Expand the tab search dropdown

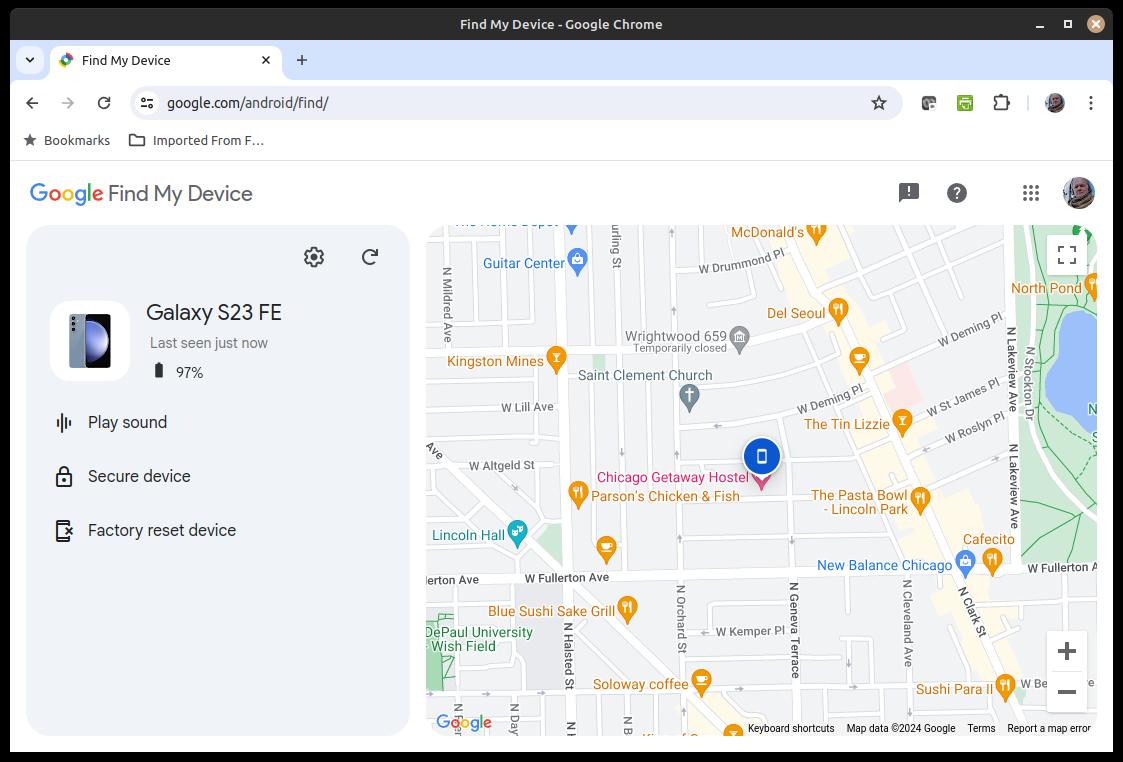(x=30, y=60)
